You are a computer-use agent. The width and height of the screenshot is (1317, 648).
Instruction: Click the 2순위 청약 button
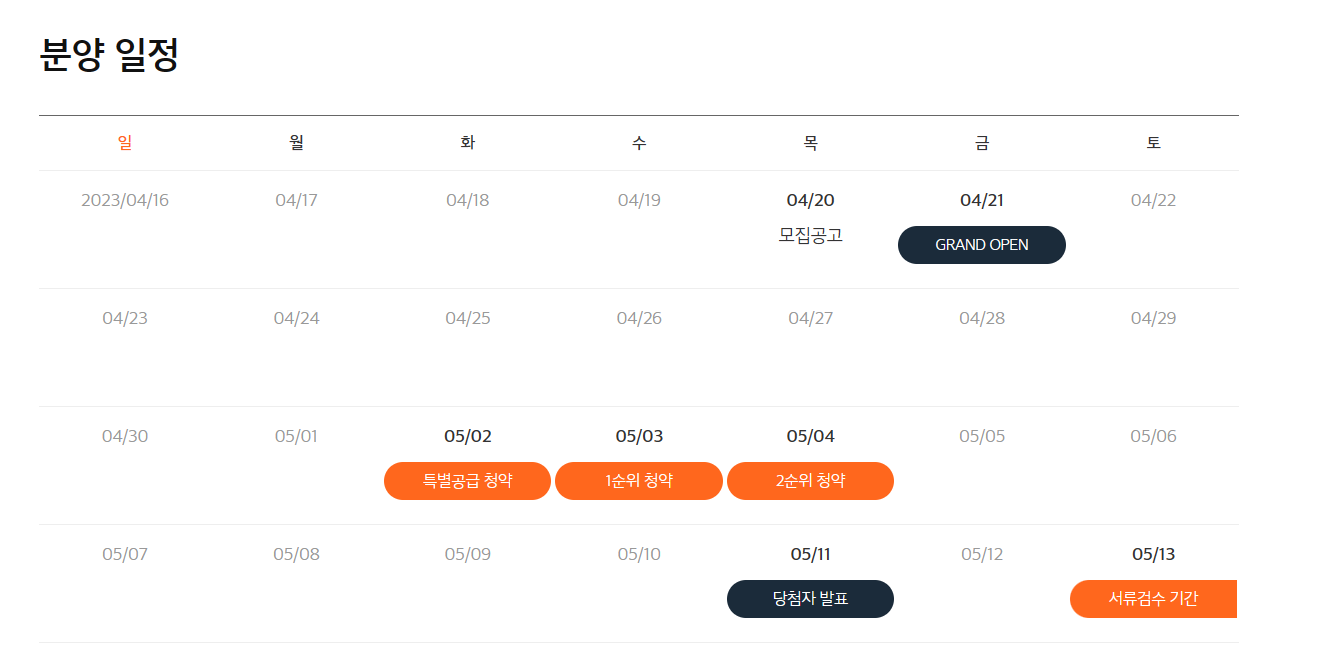(810, 481)
